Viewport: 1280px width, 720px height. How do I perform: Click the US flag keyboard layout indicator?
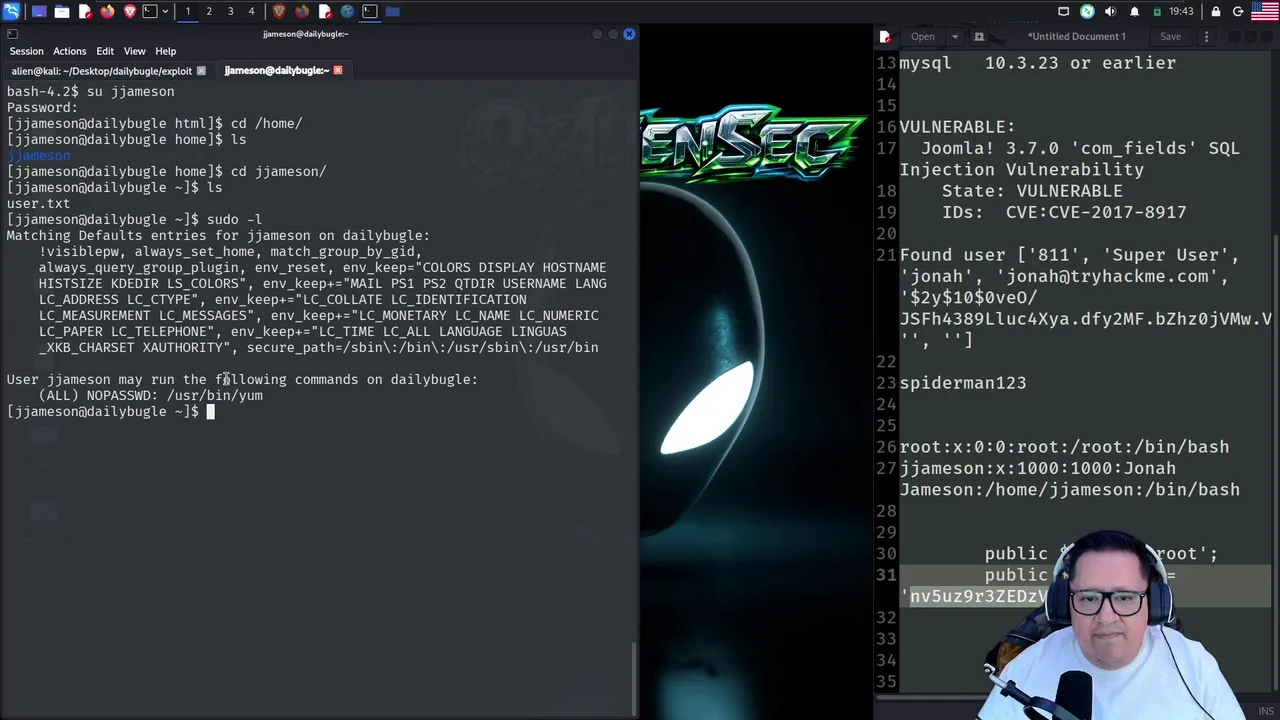[1265, 11]
